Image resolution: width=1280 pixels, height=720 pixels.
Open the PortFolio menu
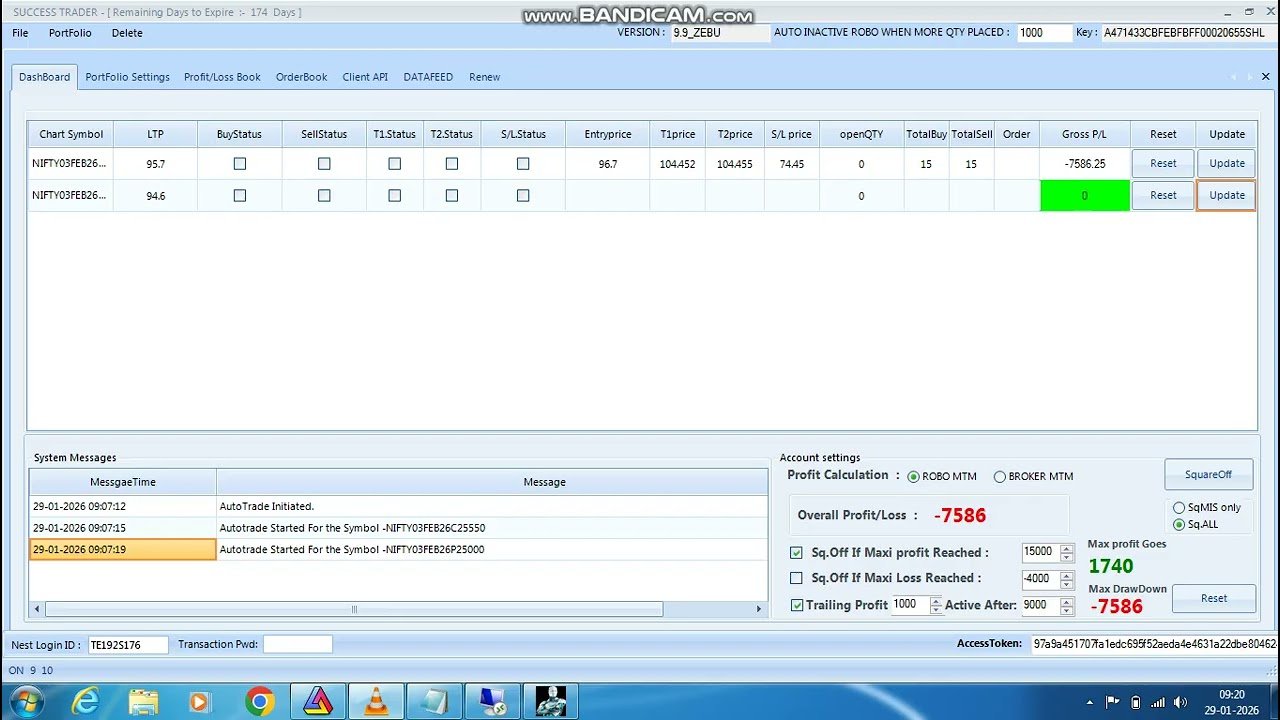point(70,33)
